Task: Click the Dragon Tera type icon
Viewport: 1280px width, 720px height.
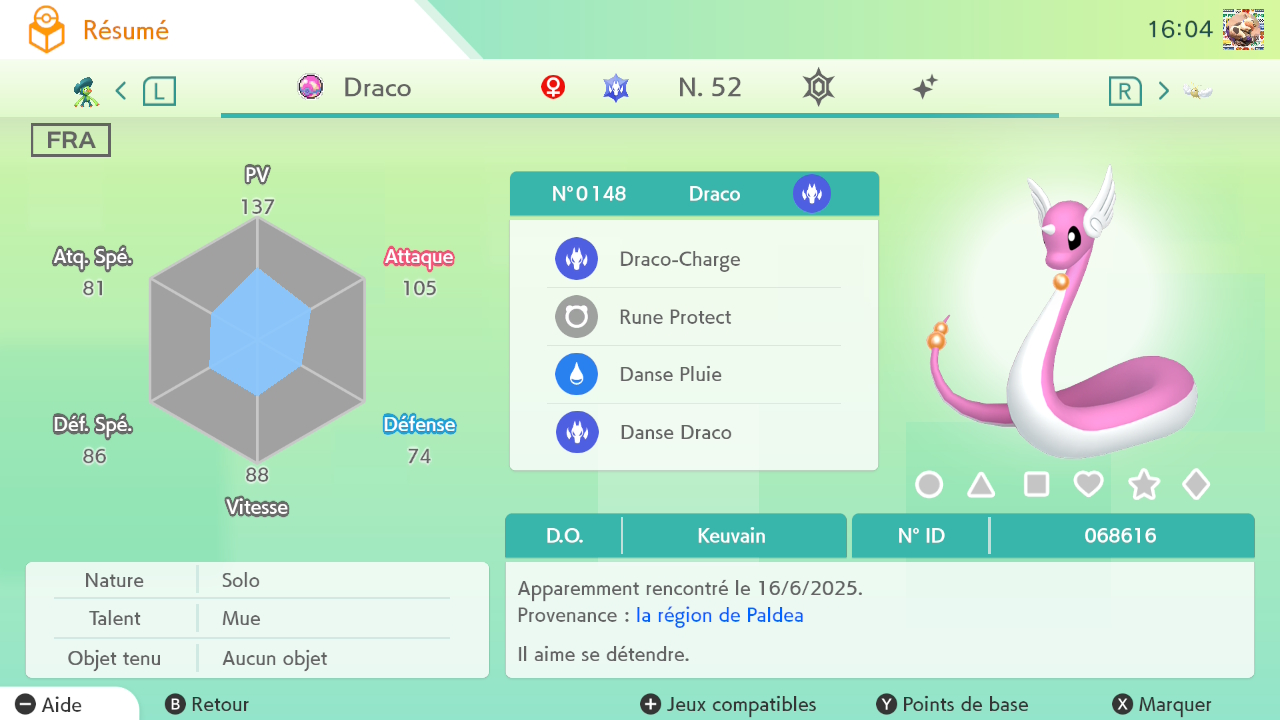Action: tap(616, 88)
